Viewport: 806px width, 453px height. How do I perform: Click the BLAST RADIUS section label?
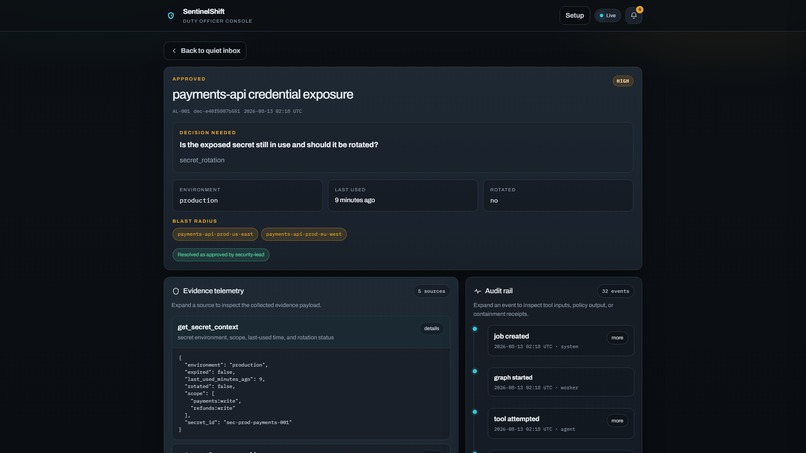(194, 221)
